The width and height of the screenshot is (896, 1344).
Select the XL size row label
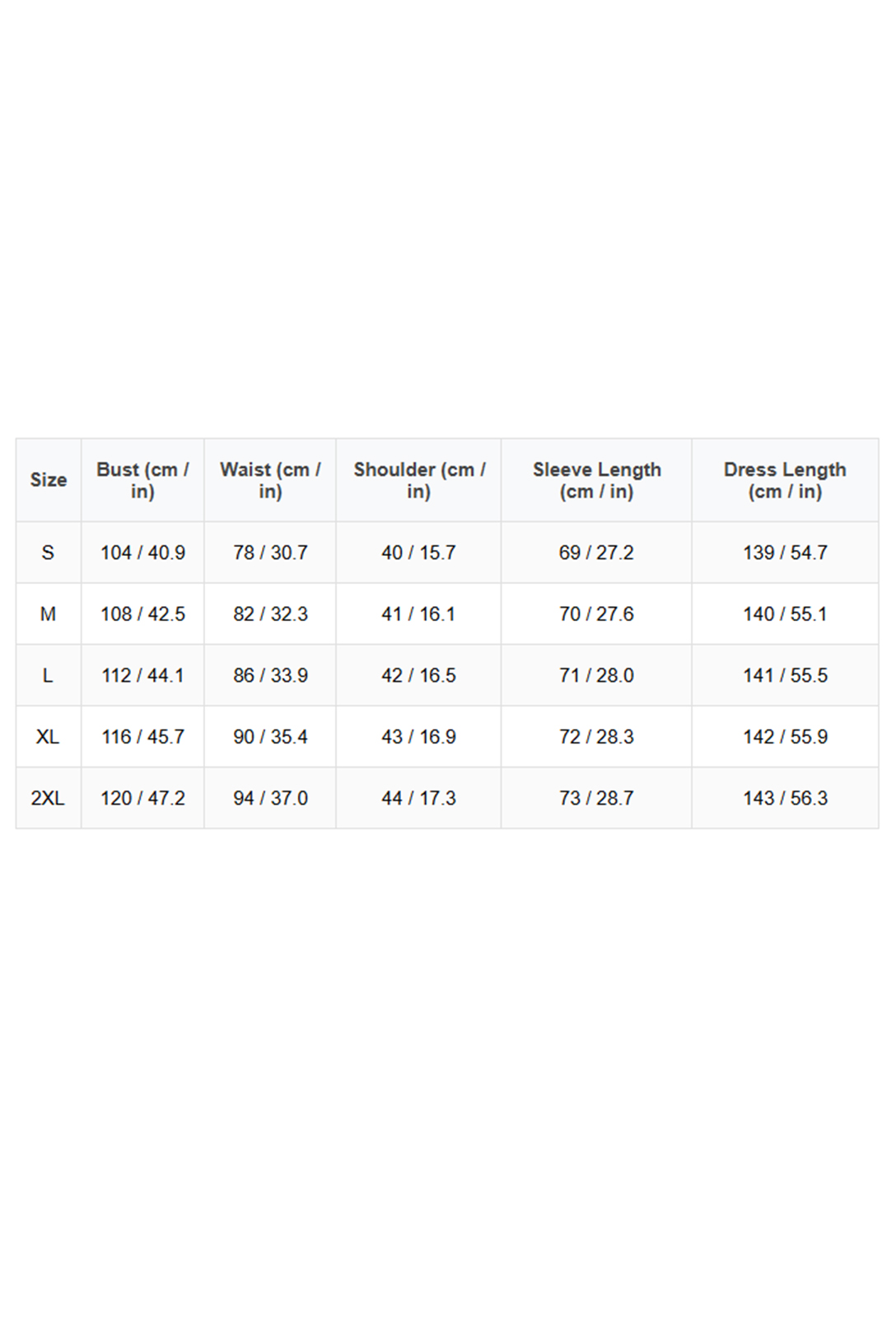click(x=48, y=737)
